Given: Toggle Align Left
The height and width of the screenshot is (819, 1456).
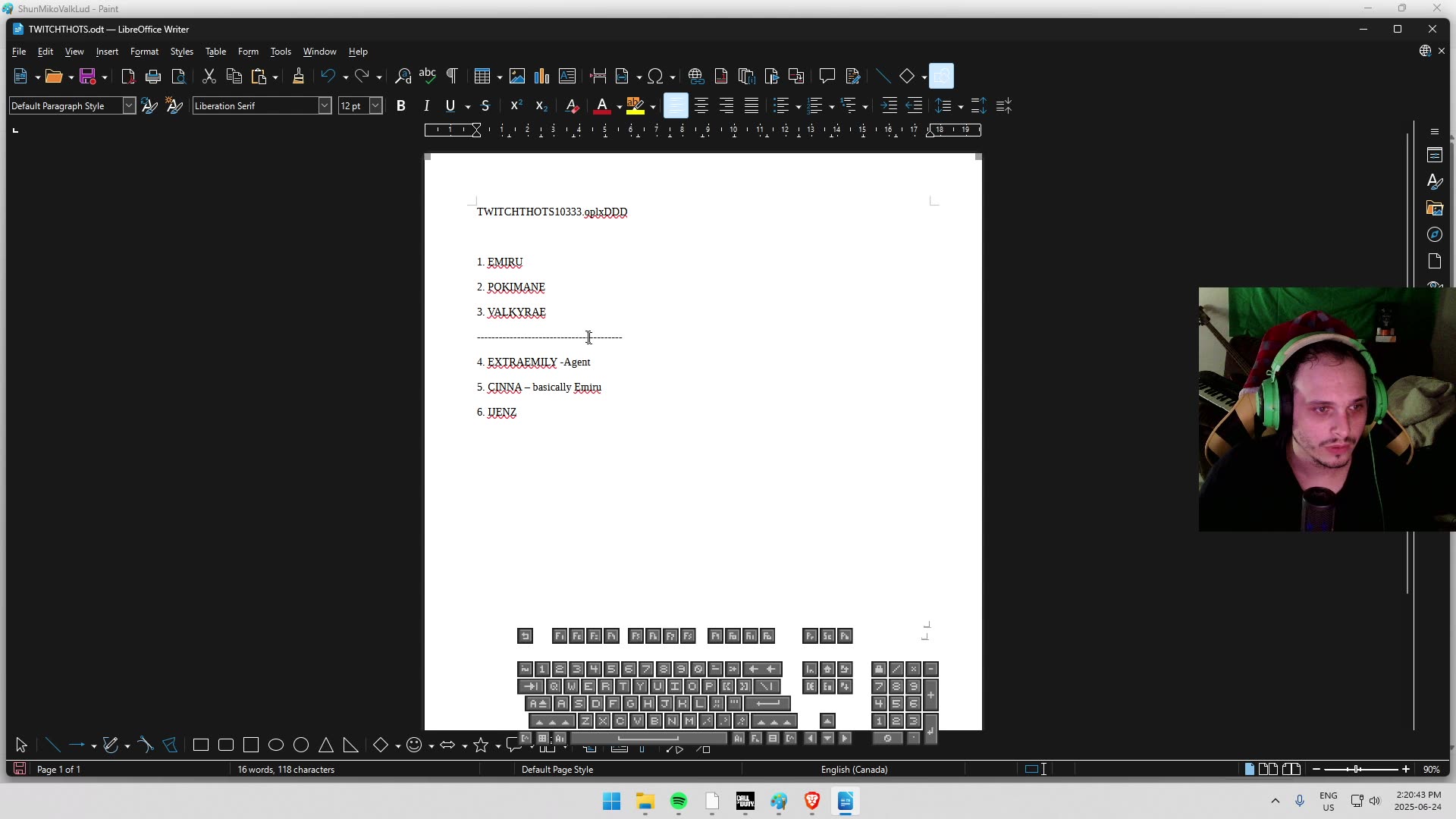Looking at the screenshot, I should (x=676, y=105).
